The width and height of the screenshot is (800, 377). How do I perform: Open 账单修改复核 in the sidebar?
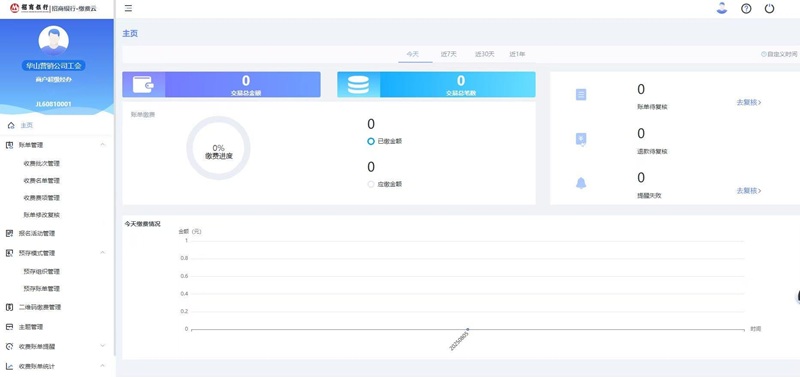(x=42, y=215)
